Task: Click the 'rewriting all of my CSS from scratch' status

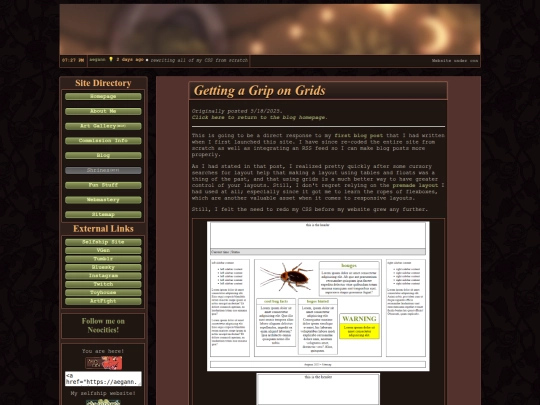Action: tap(199, 60)
